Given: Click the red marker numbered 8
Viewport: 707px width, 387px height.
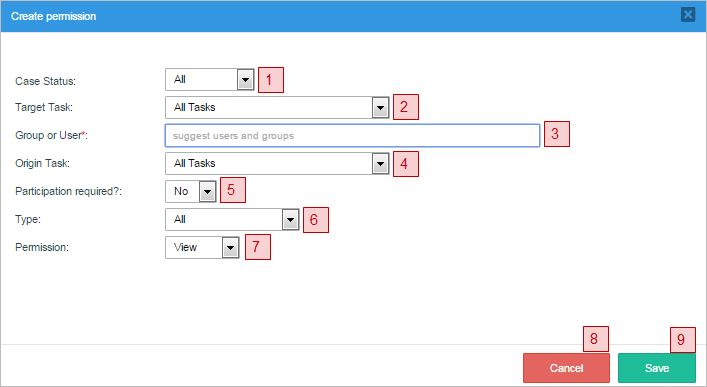Looking at the screenshot, I should (596, 339).
